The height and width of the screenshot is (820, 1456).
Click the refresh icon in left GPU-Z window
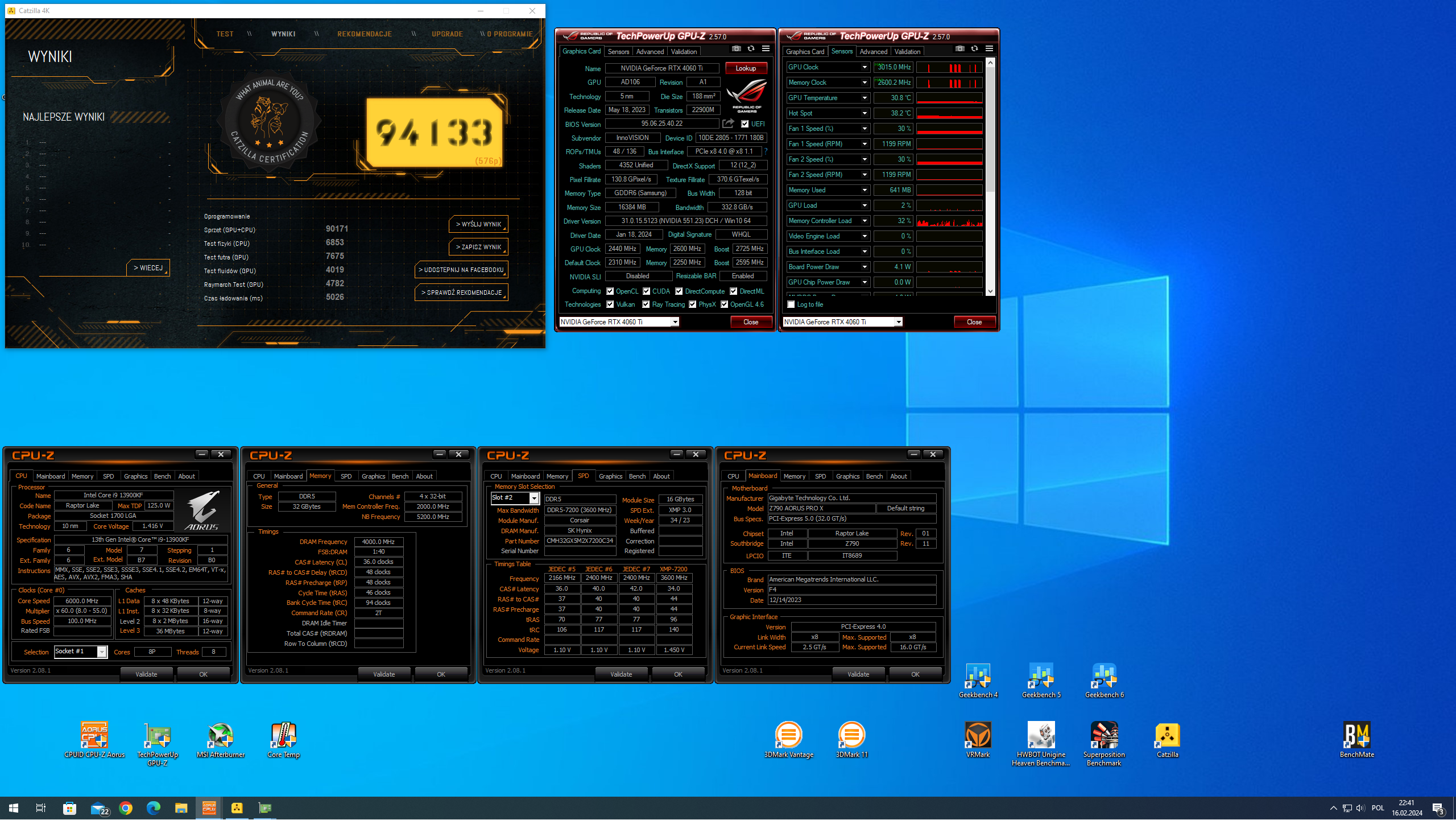pyautogui.click(x=751, y=49)
